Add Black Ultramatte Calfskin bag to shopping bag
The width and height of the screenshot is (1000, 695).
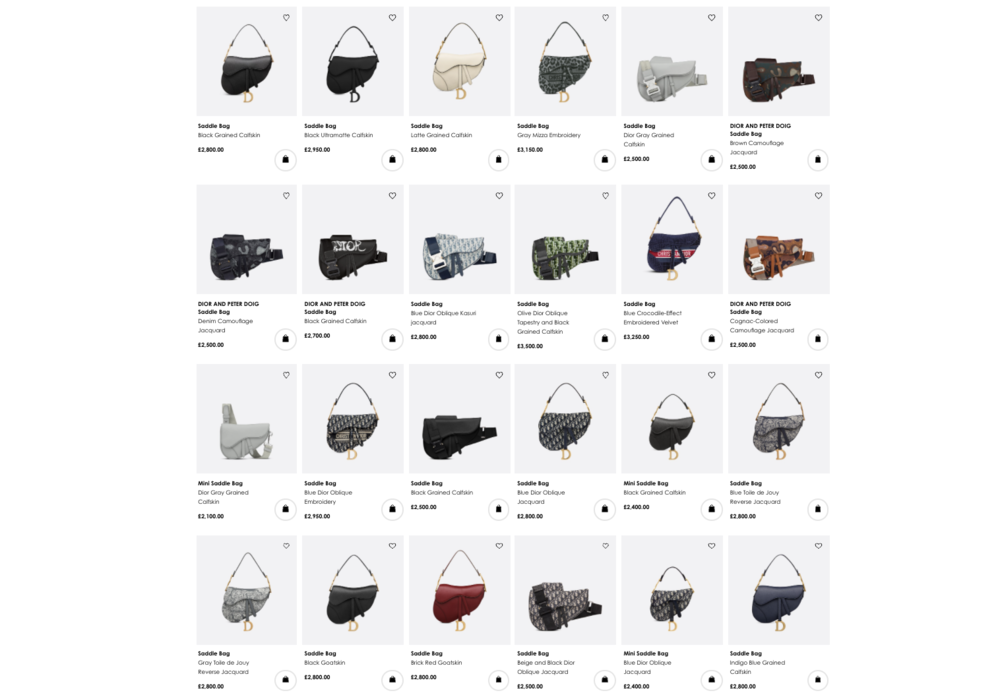tap(392, 159)
